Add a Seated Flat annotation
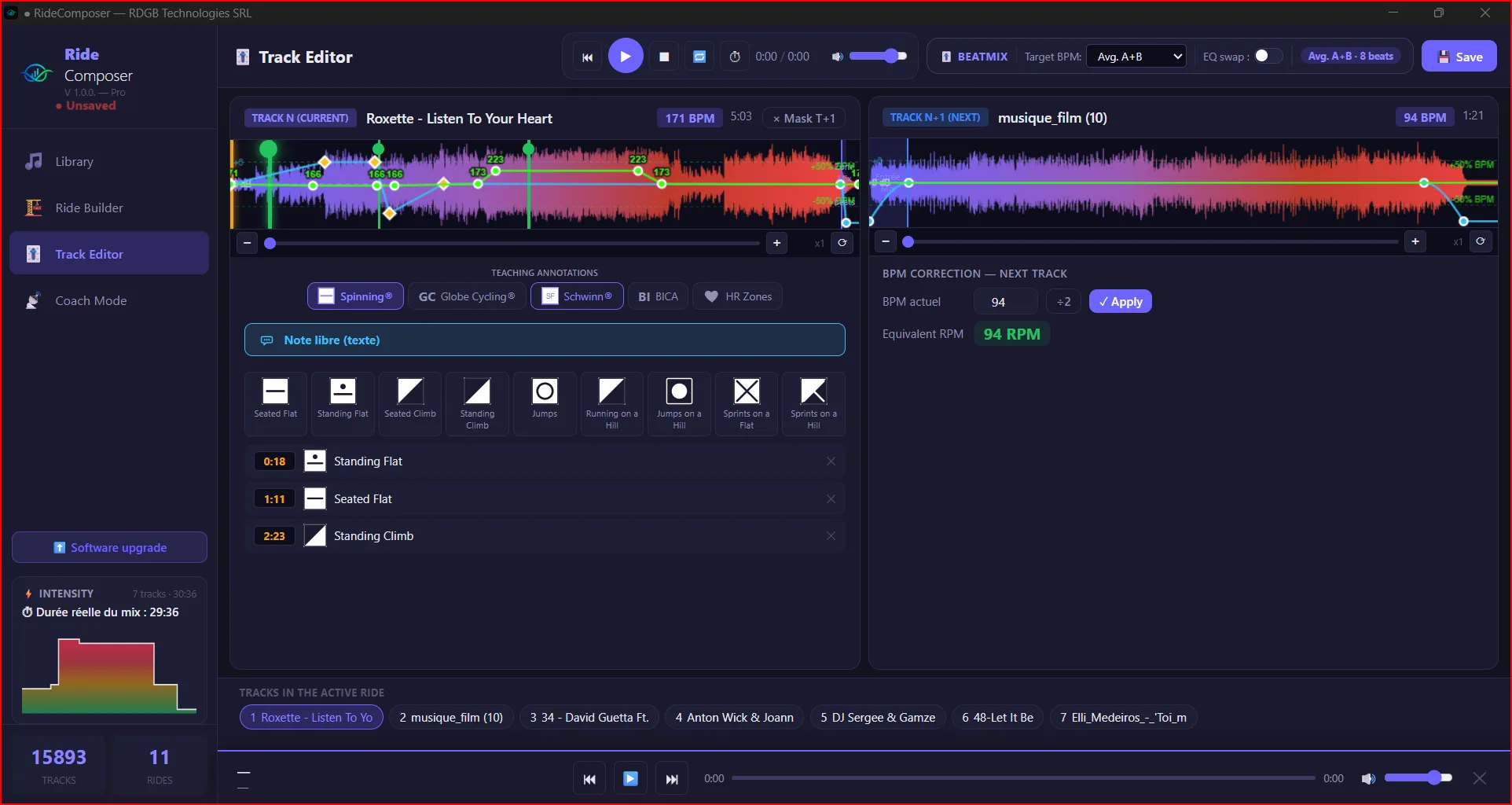Image resolution: width=1512 pixels, height=805 pixels. pyautogui.click(x=275, y=403)
